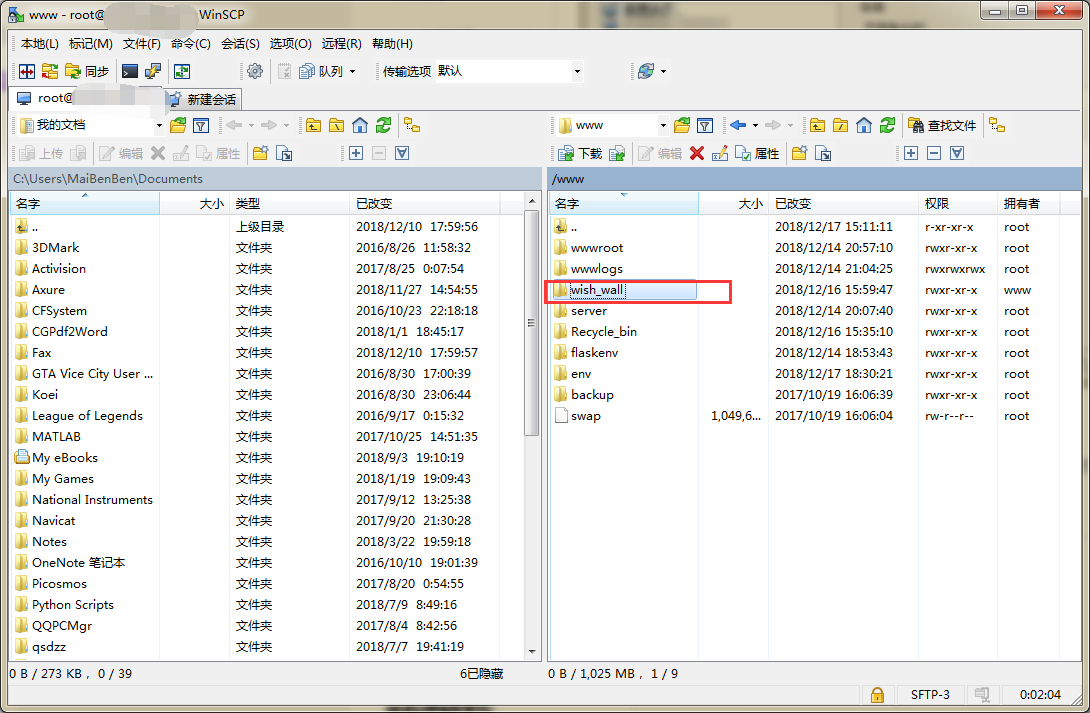The image size is (1090, 713).
Task: Click the SFTP-3 status bar item
Action: point(931,694)
